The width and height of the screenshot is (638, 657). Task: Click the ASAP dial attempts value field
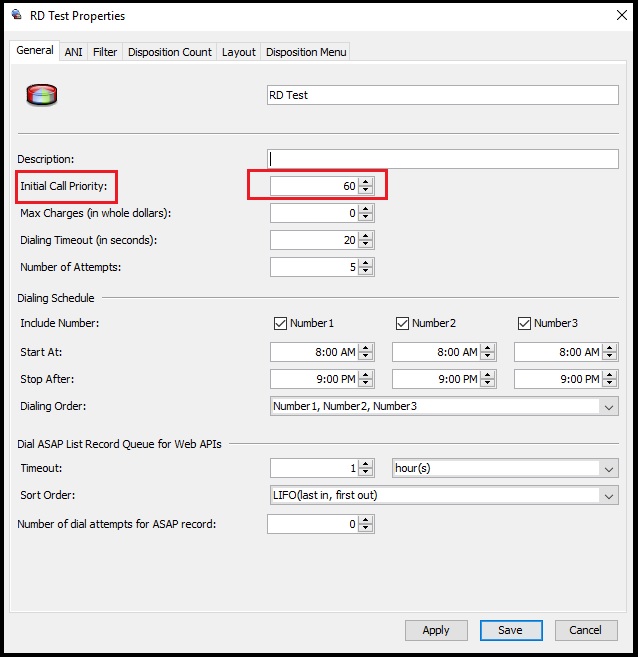[312, 524]
